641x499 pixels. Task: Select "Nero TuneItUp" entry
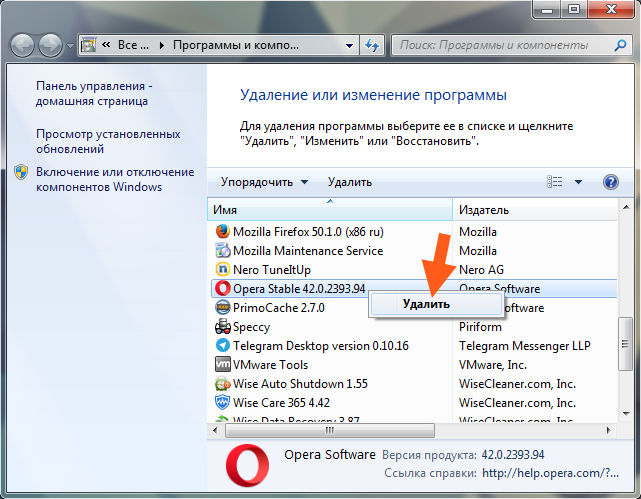click(272, 270)
